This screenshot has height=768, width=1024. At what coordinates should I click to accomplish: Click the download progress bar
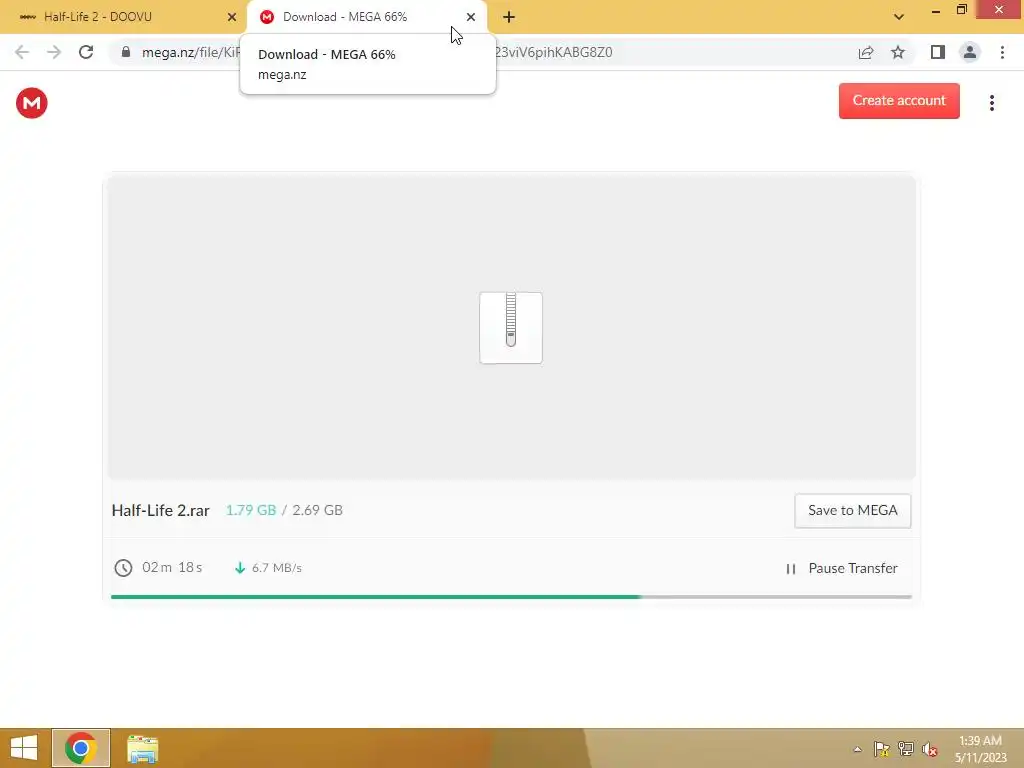tap(511, 596)
